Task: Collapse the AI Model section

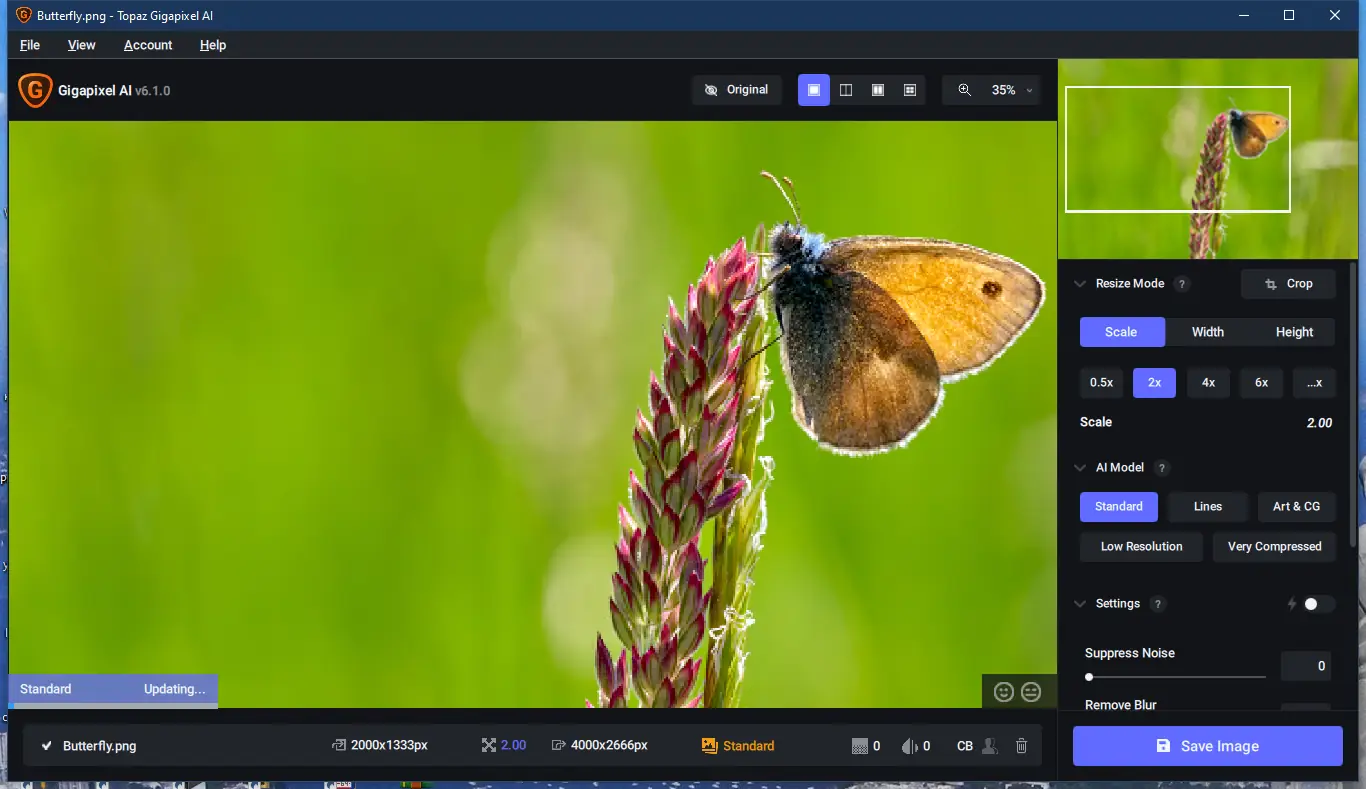Action: tap(1080, 468)
